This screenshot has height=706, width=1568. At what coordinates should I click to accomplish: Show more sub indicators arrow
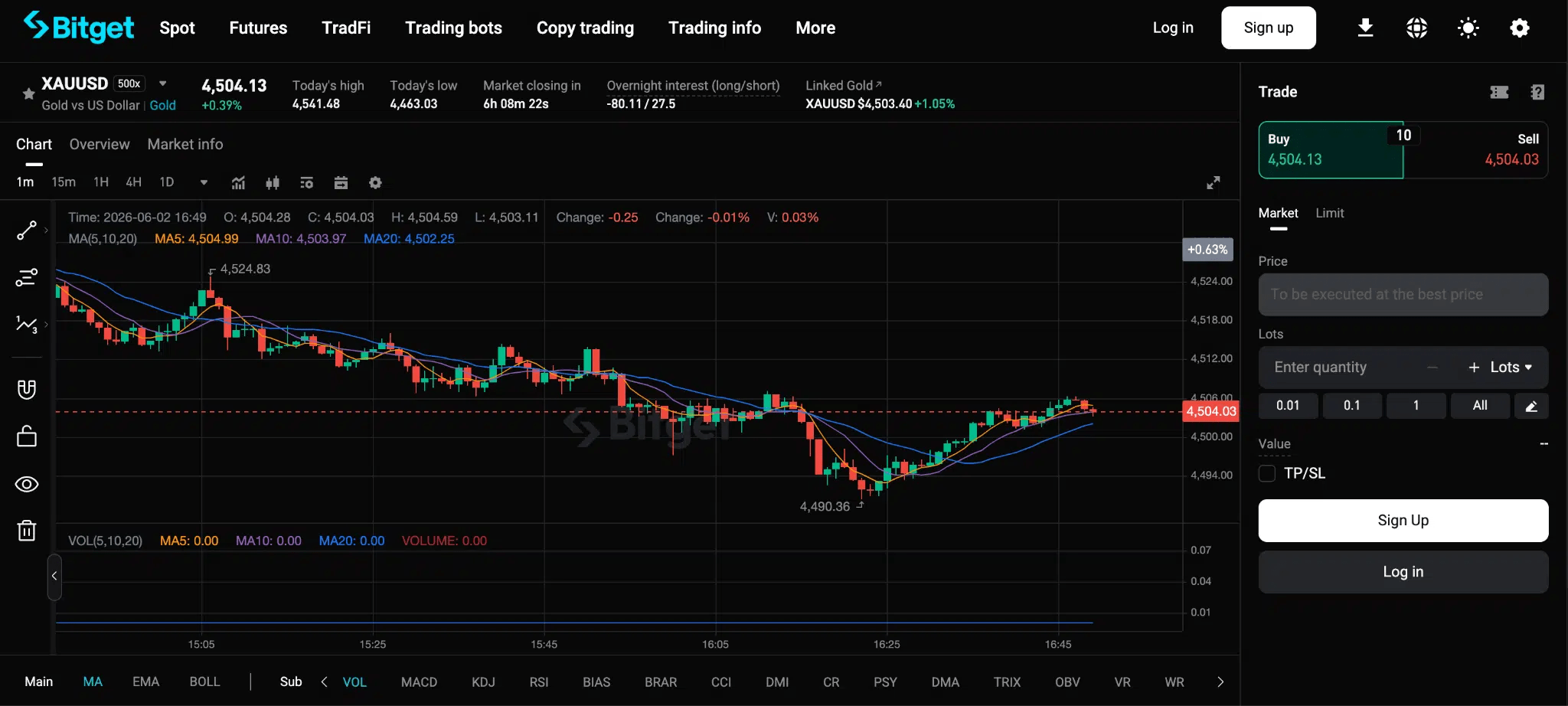[x=1220, y=681]
